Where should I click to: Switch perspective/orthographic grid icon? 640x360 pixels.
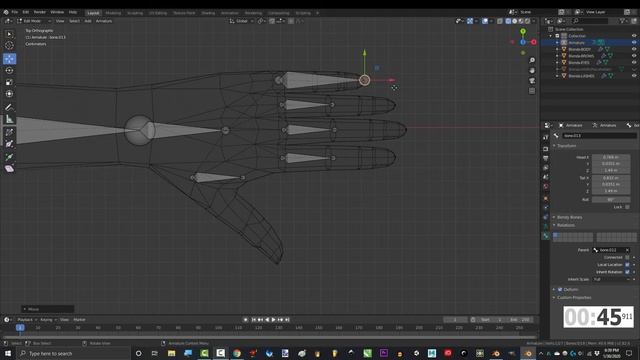pyautogui.click(x=532, y=91)
